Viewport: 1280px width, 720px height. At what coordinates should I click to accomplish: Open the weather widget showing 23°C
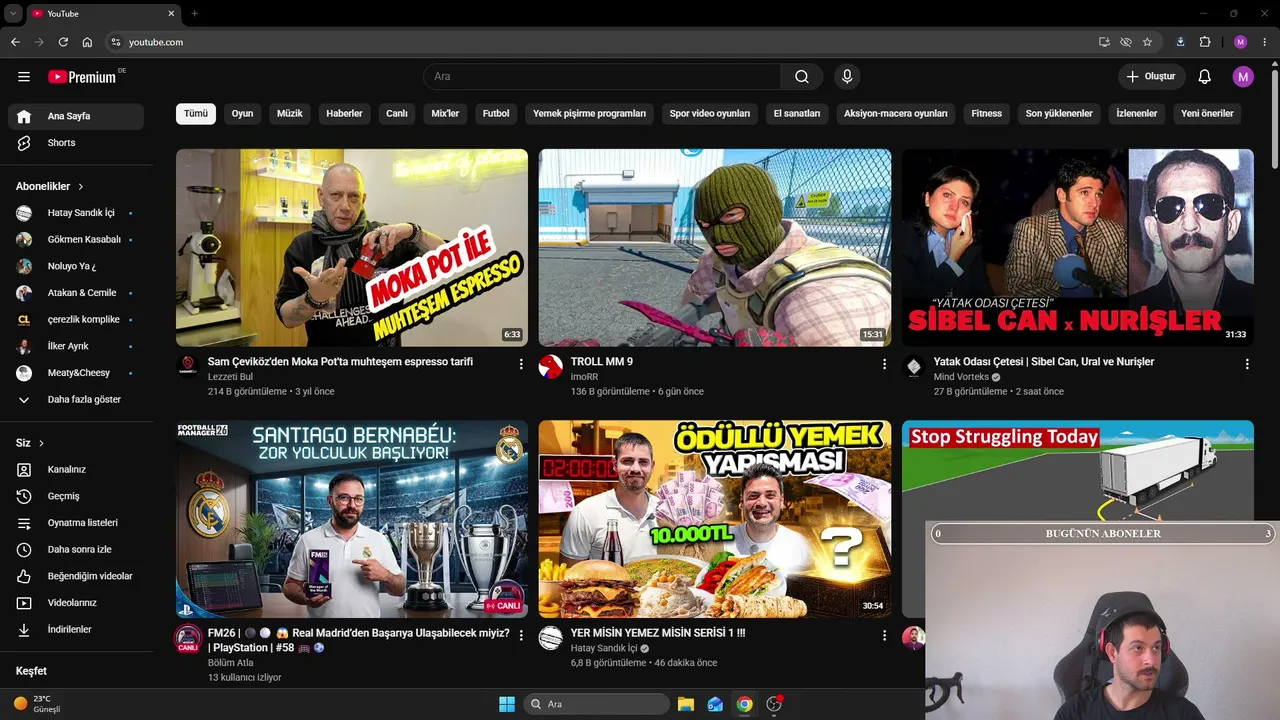click(x=38, y=704)
